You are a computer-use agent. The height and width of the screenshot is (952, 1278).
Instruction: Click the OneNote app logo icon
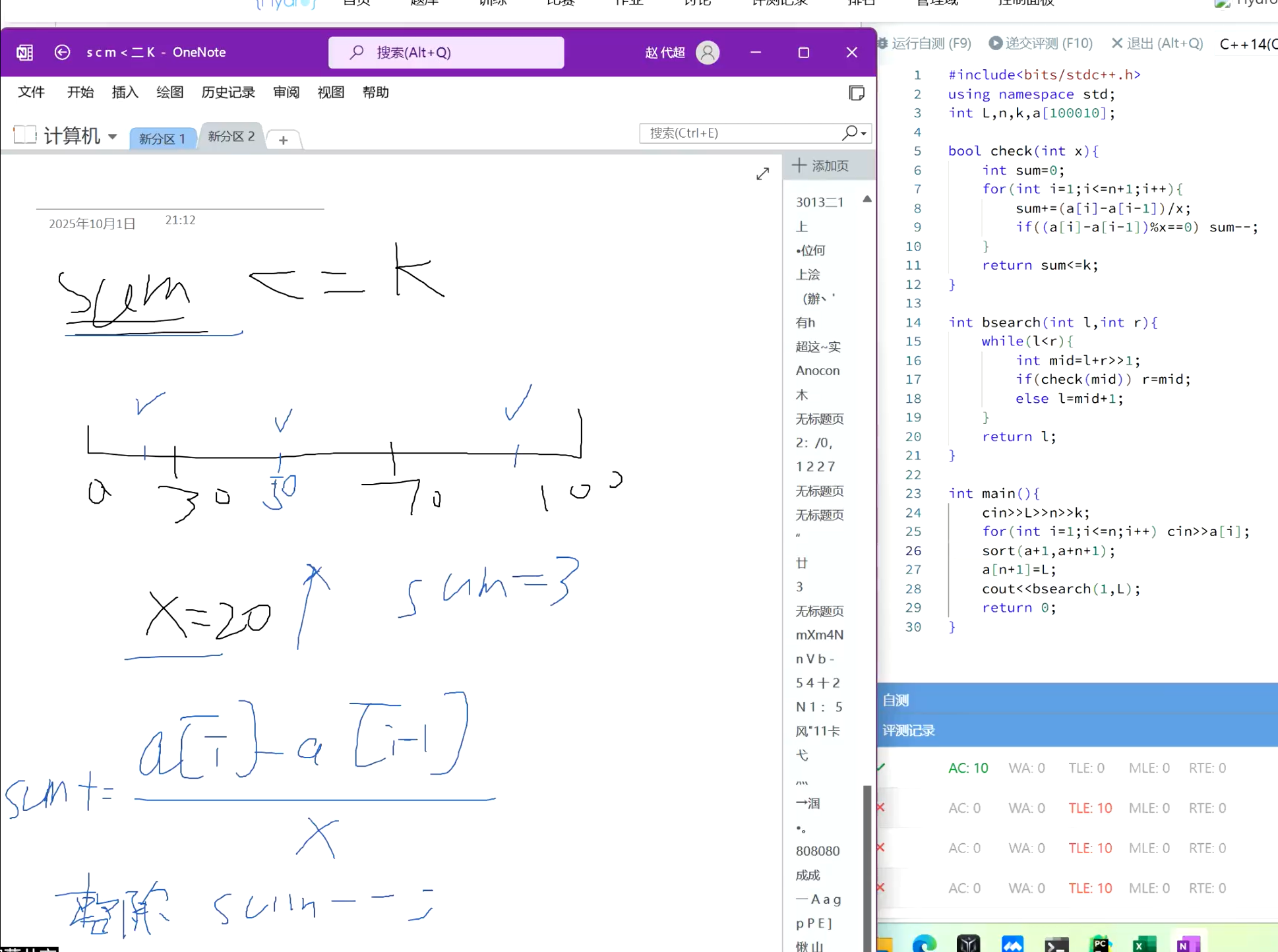point(25,52)
